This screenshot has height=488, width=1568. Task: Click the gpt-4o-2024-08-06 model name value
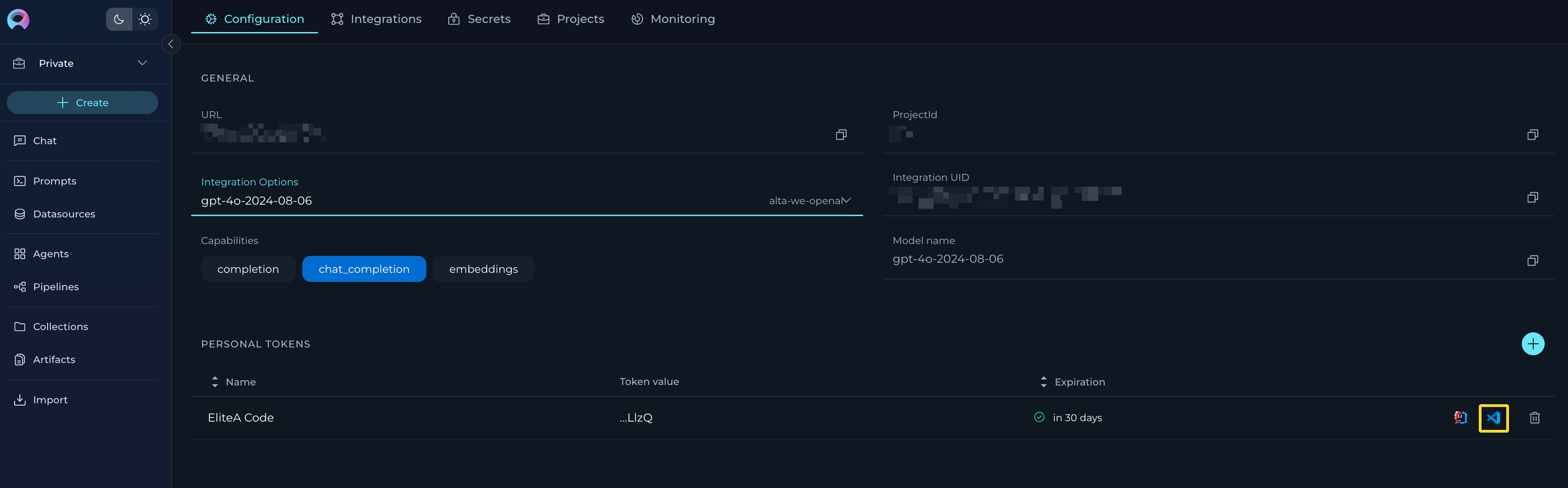(948, 259)
